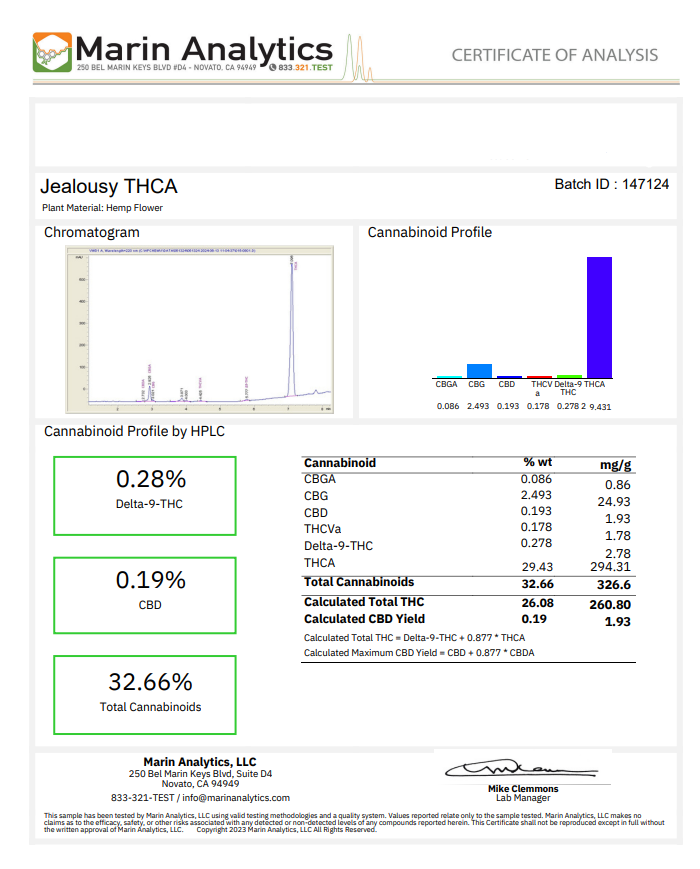Click the blue CBG bar in chart
700x869 pixels.
(x=479, y=371)
